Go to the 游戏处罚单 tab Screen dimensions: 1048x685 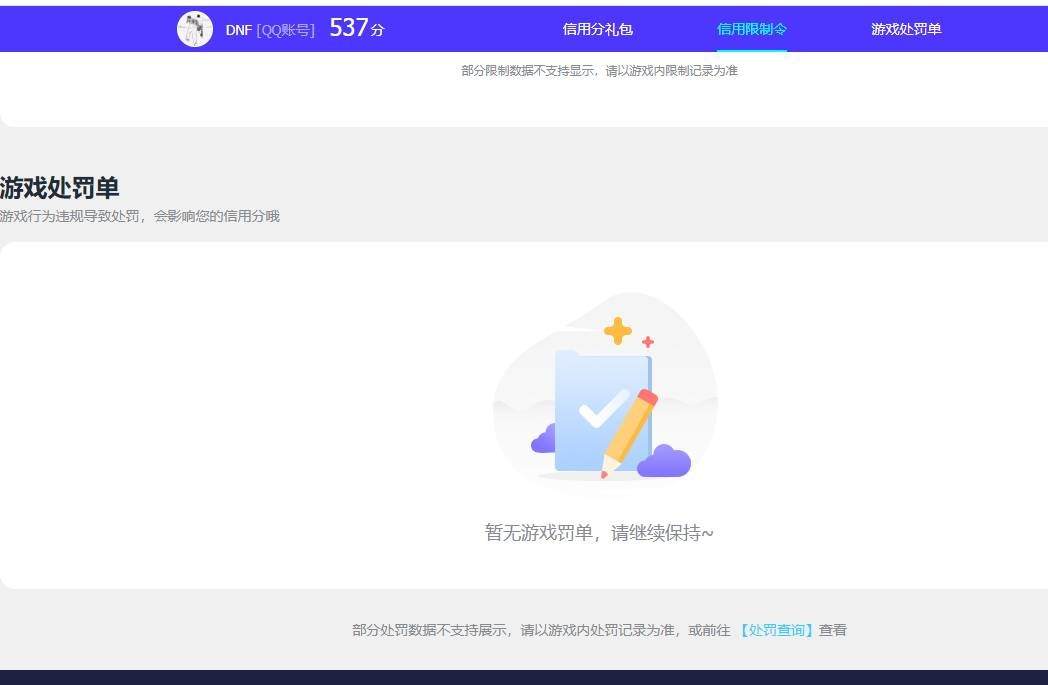906,29
